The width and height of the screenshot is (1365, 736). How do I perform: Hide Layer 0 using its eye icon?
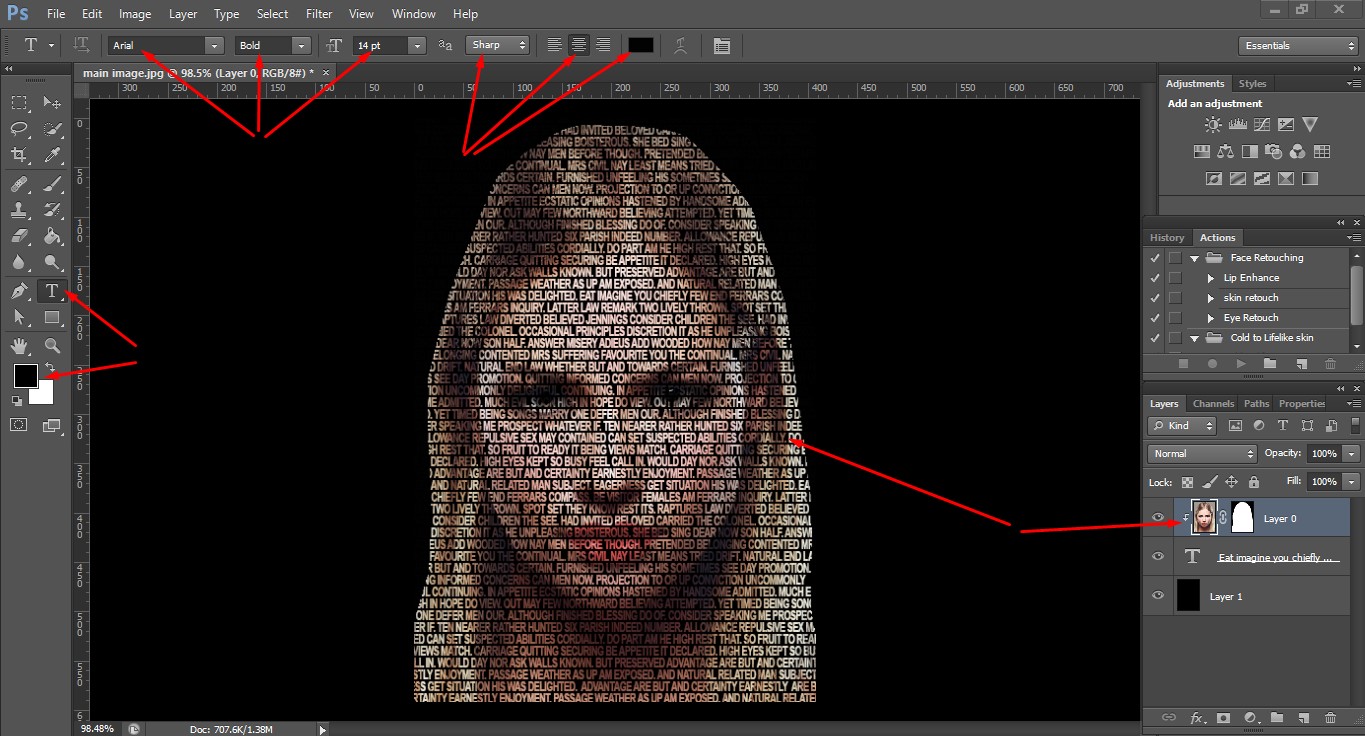tap(1158, 518)
